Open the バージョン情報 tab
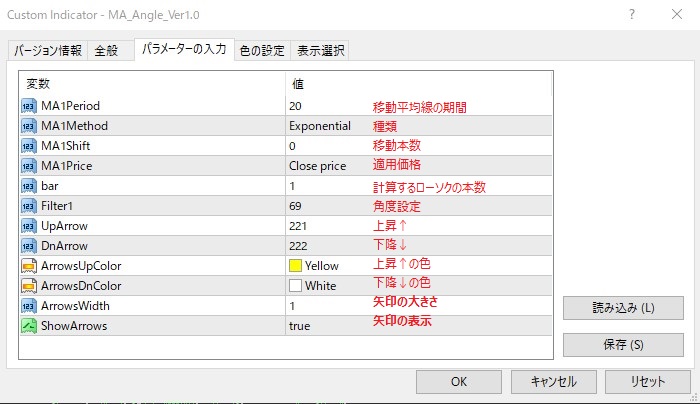 tap(48, 51)
